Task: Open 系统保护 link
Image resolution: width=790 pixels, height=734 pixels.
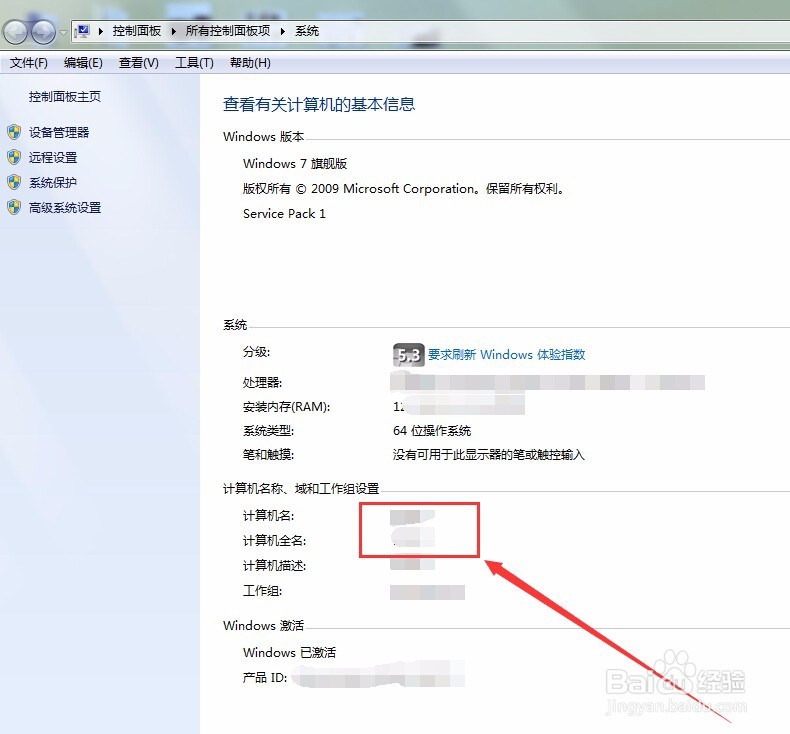Action: coord(53,182)
